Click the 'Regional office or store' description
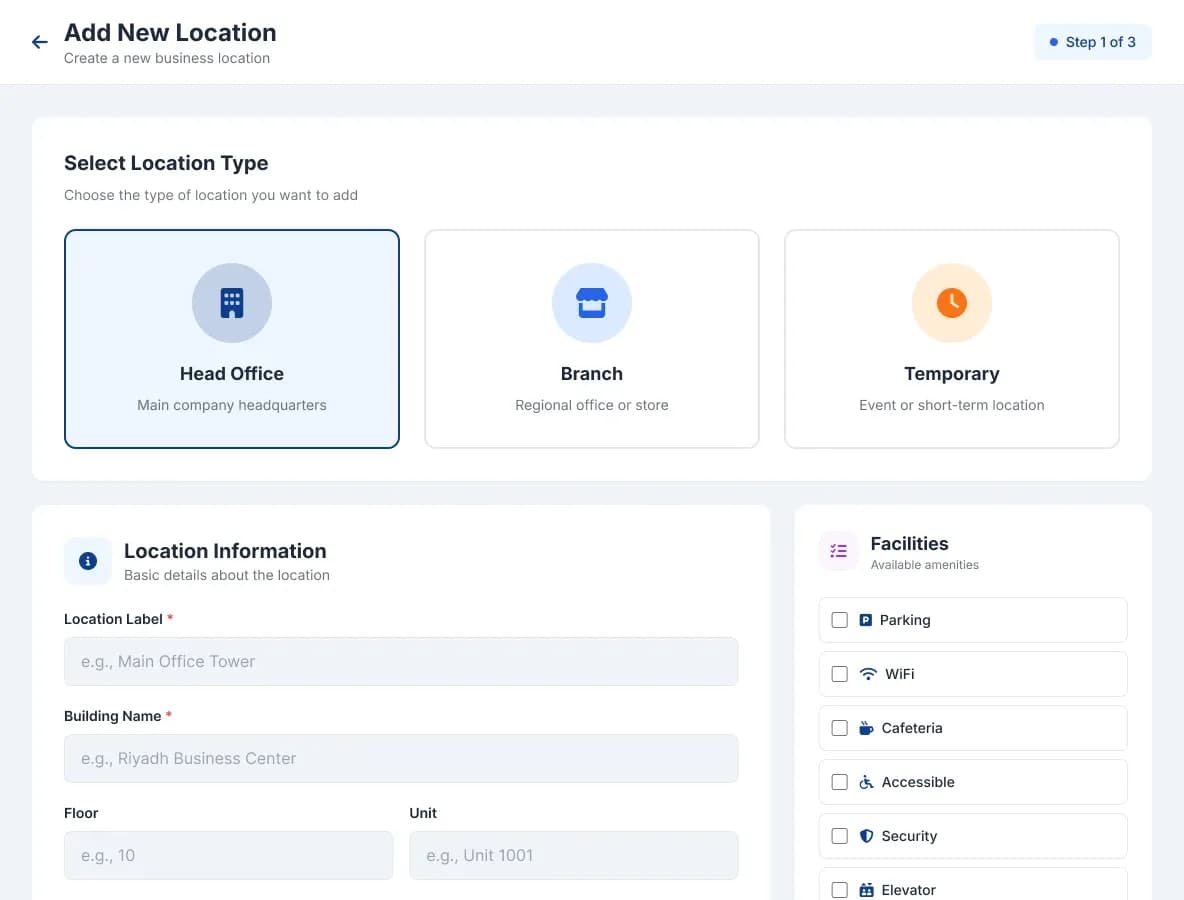This screenshot has height=900, width=1184. (x=591, y=405)
